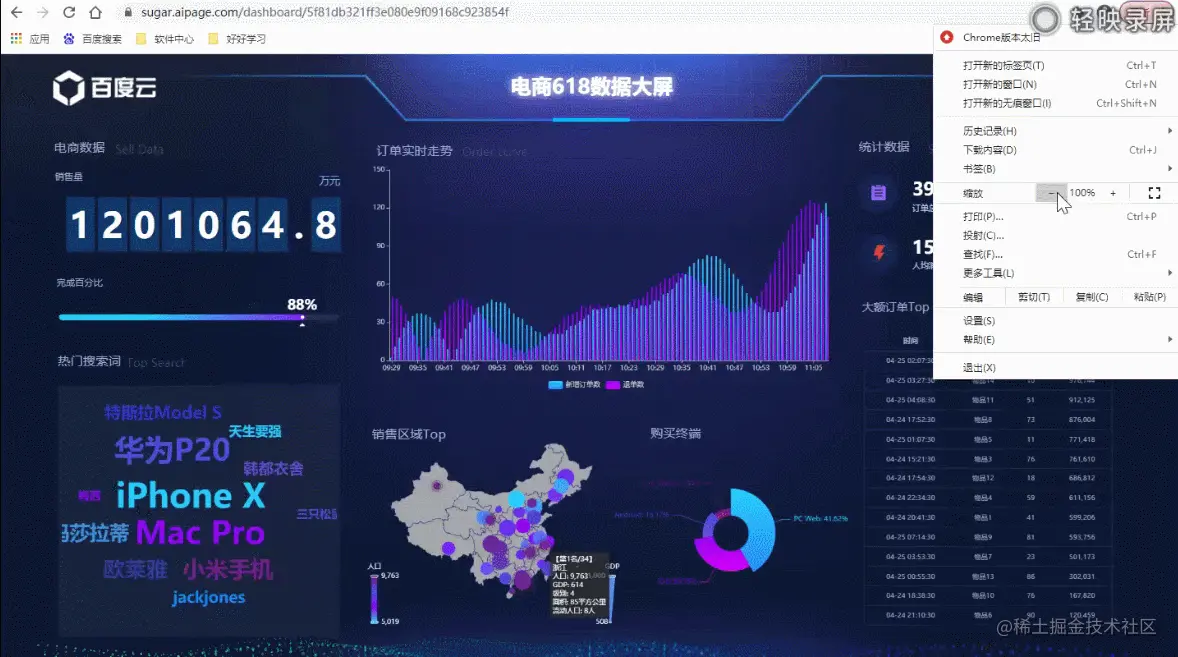Image resolution: width=1178 pixels, height=657 pixels.
Task: Choose 打开新的窗口(N)
Action: [1055, 84]
